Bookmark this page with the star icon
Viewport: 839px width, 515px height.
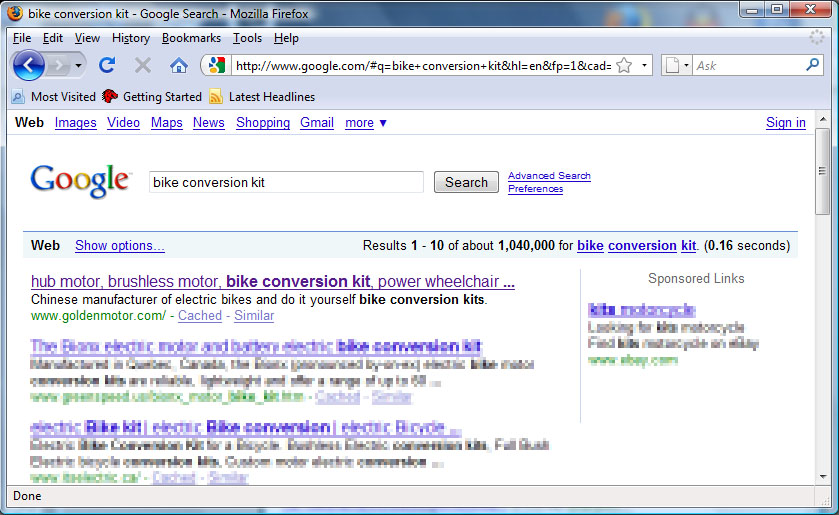[x=624, y=66]
